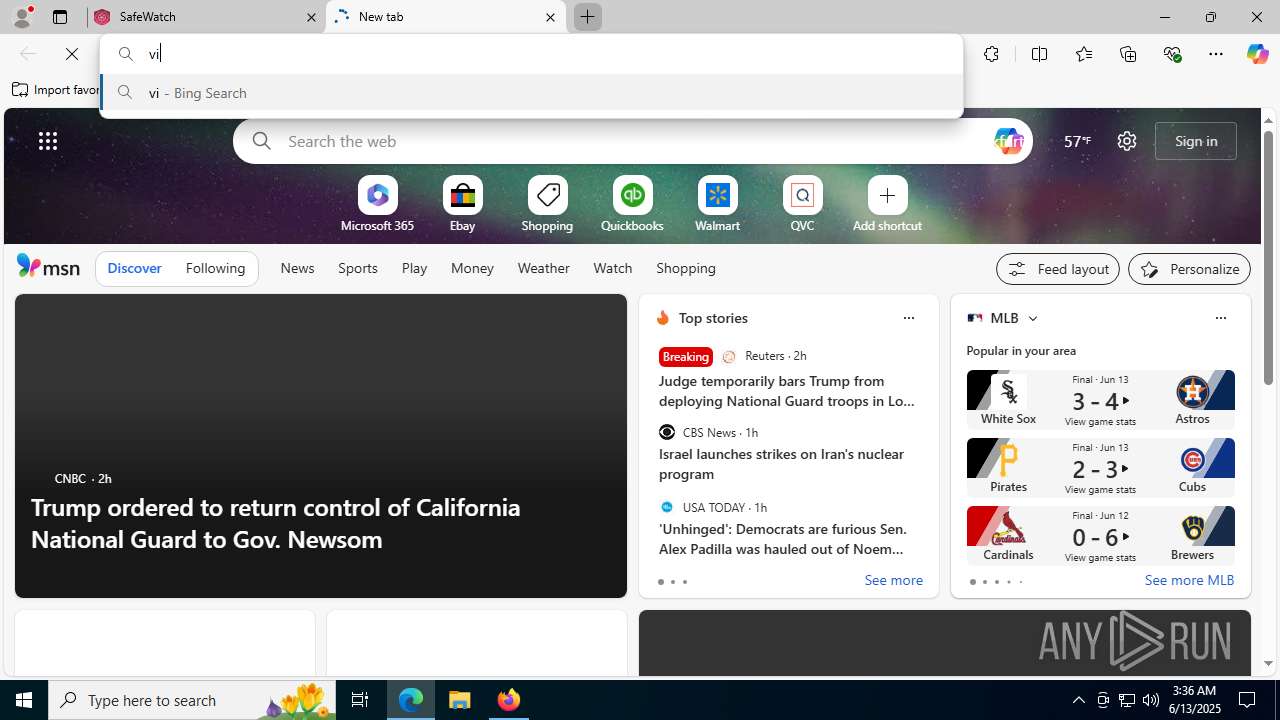Click See more MLB link
Screen dimensions: 1280x720
click(1189, 581)
